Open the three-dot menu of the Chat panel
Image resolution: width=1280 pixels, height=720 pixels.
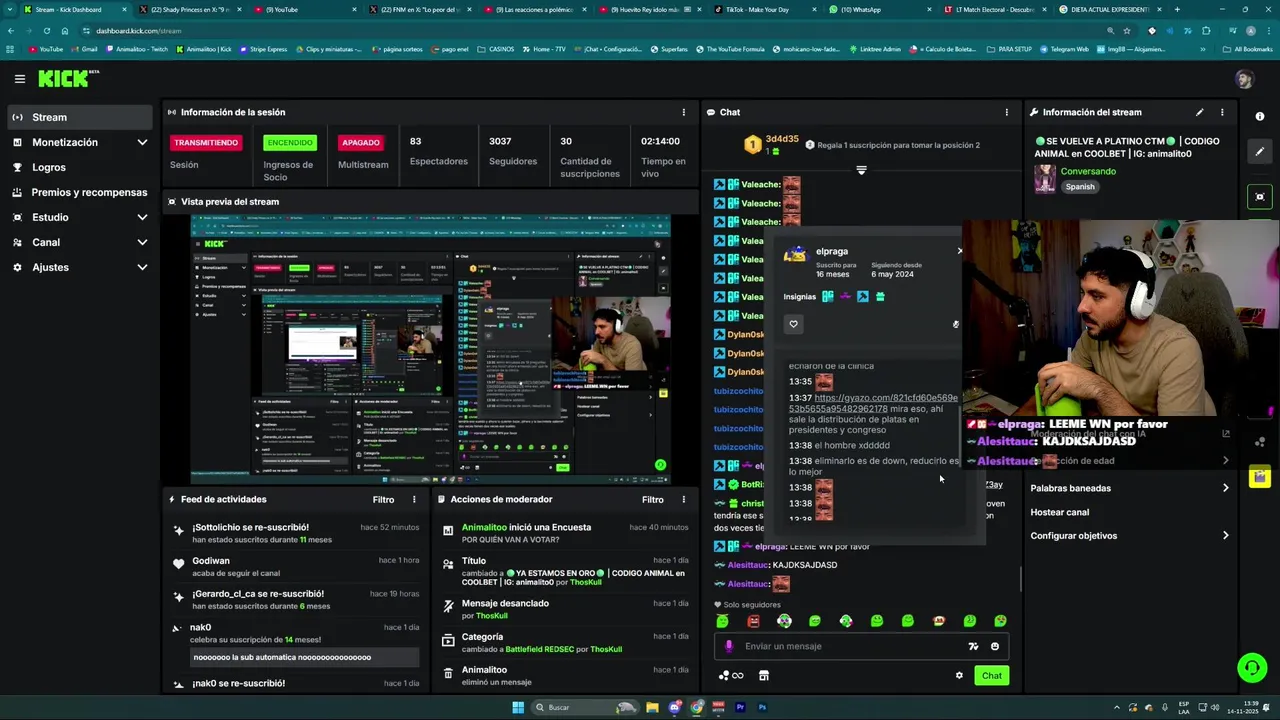point(1006,112)
